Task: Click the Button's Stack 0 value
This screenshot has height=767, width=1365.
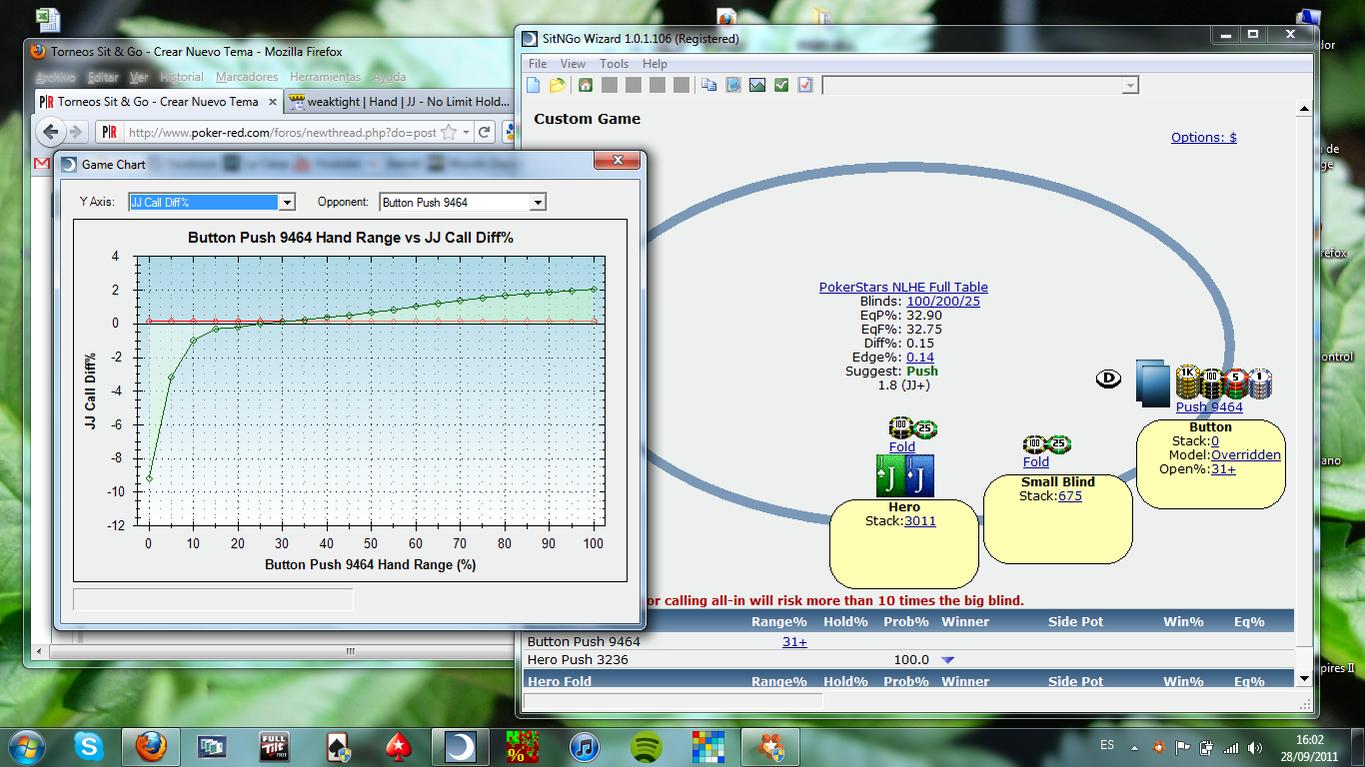Action: click(x=1215, y=441)
